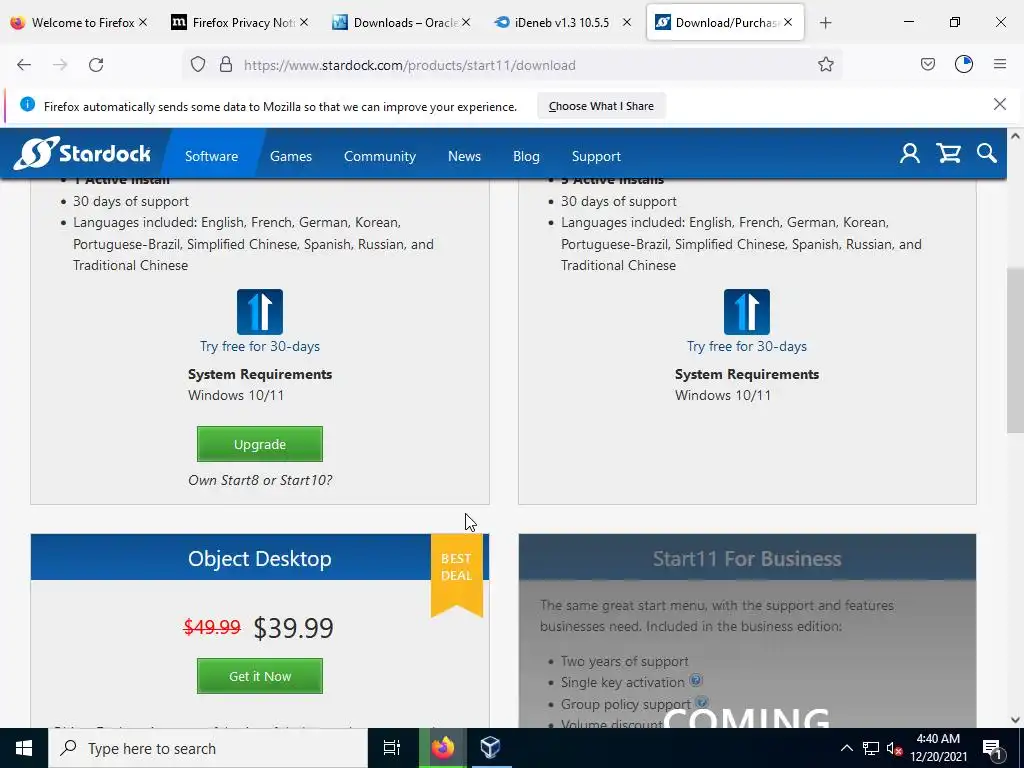Close the Firefox Privacy Notice tab
Viewport: 1024px width, 768px height.
click(x=304, y=22)
